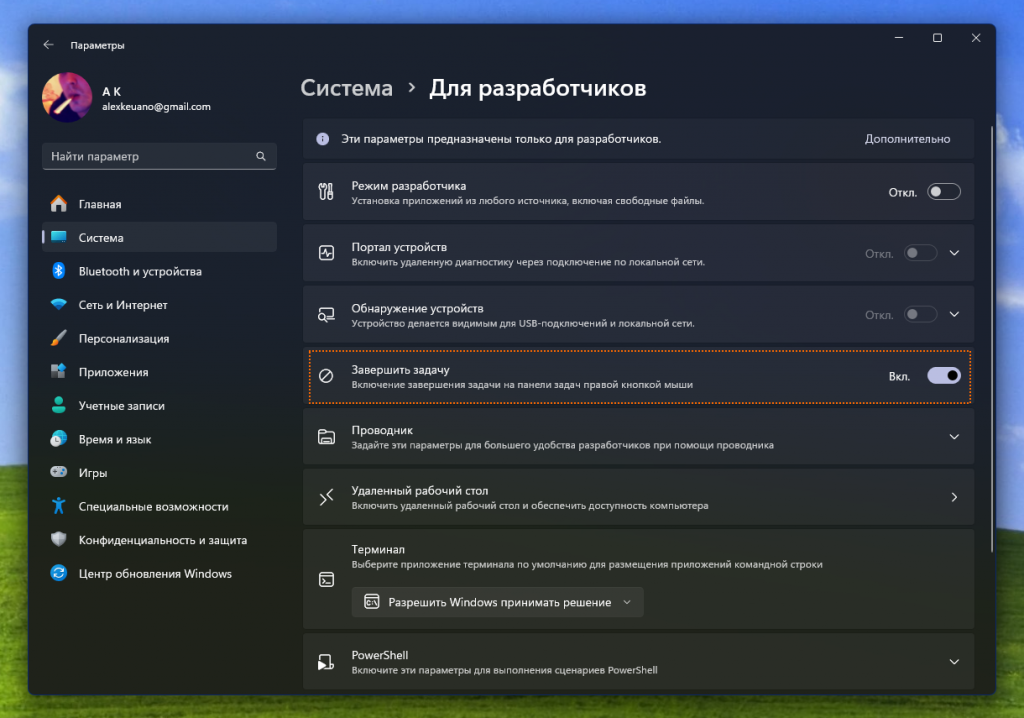Maximize the Параметры window
Image resolution: width=1024 pixels, height=718 pixels.
point(937,38)
